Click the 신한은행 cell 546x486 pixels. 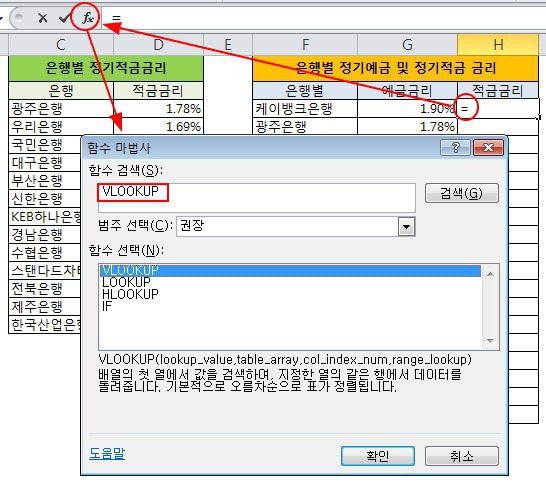click(45, 199)
